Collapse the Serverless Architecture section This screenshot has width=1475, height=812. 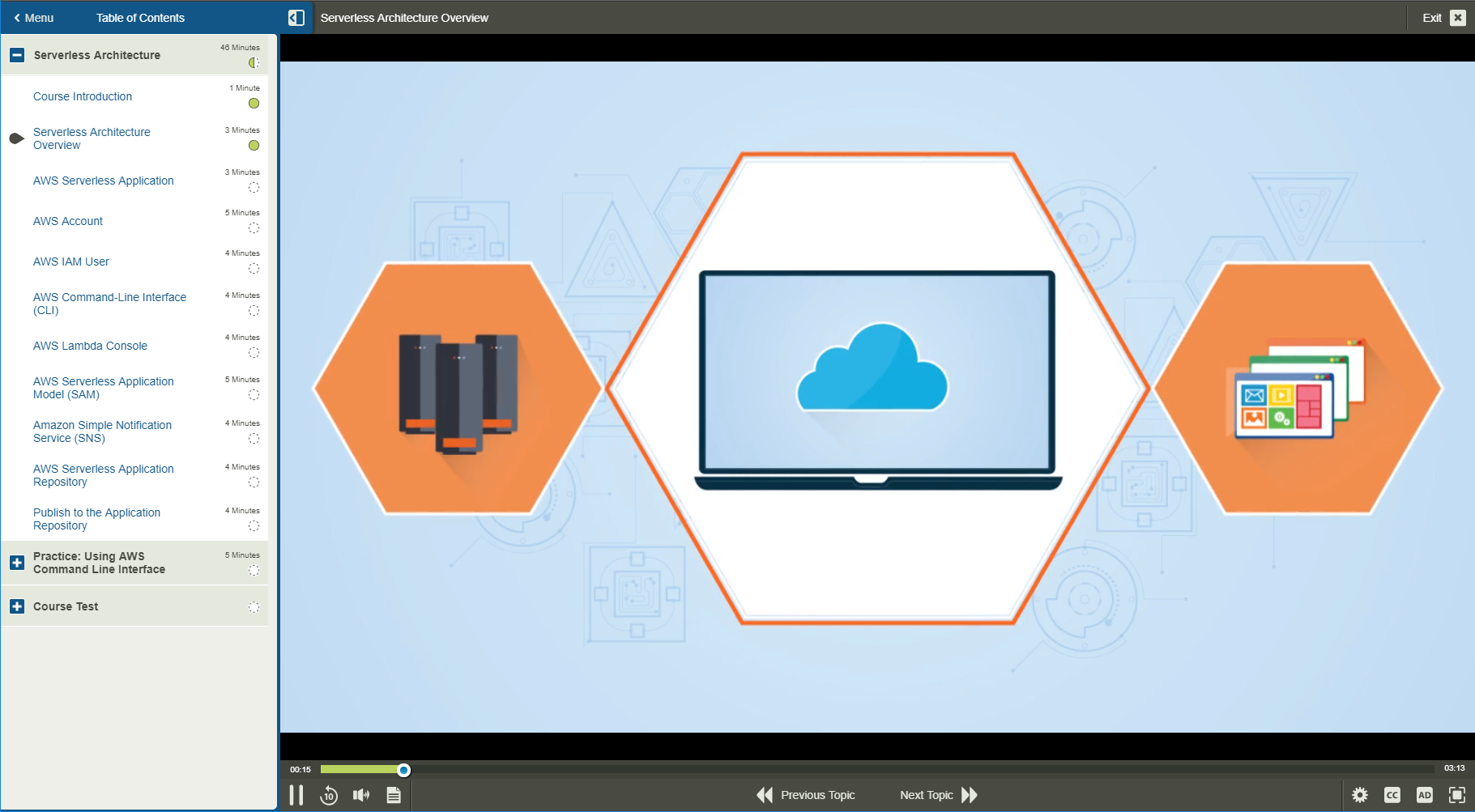tap(17, 54)
